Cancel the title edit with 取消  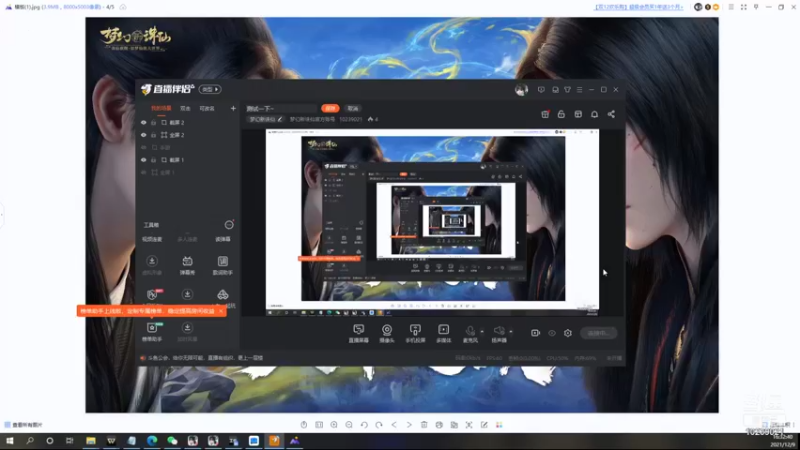point(353,108)
